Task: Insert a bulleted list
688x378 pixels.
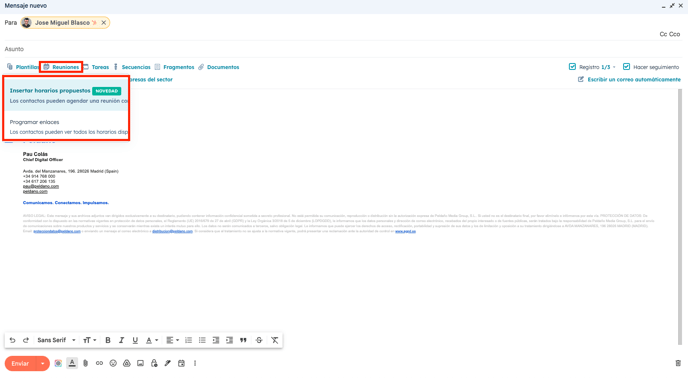Action: pyautogui.click(x=202, y=340)
